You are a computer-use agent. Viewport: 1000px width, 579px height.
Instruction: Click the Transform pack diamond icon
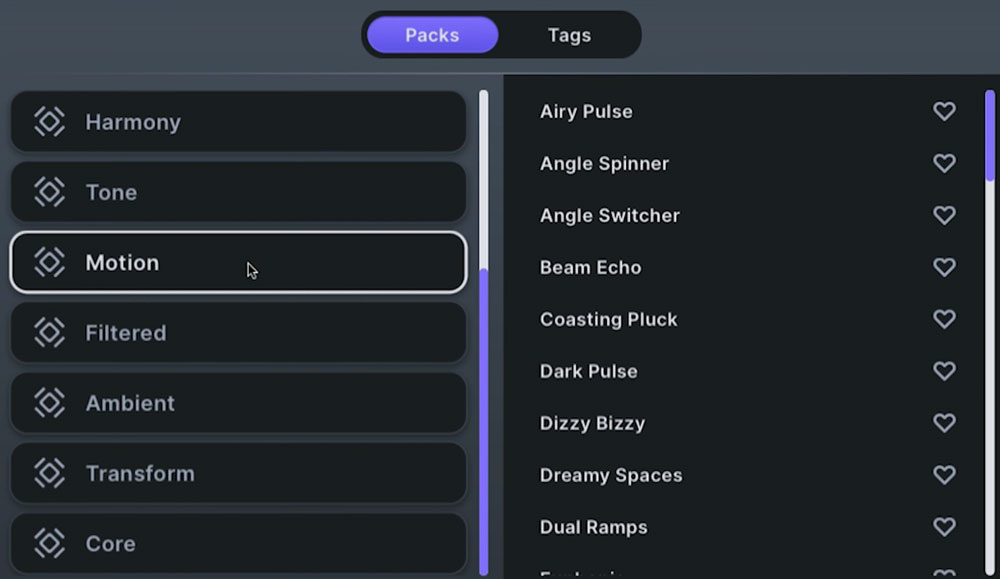click(x=49, y=473)
